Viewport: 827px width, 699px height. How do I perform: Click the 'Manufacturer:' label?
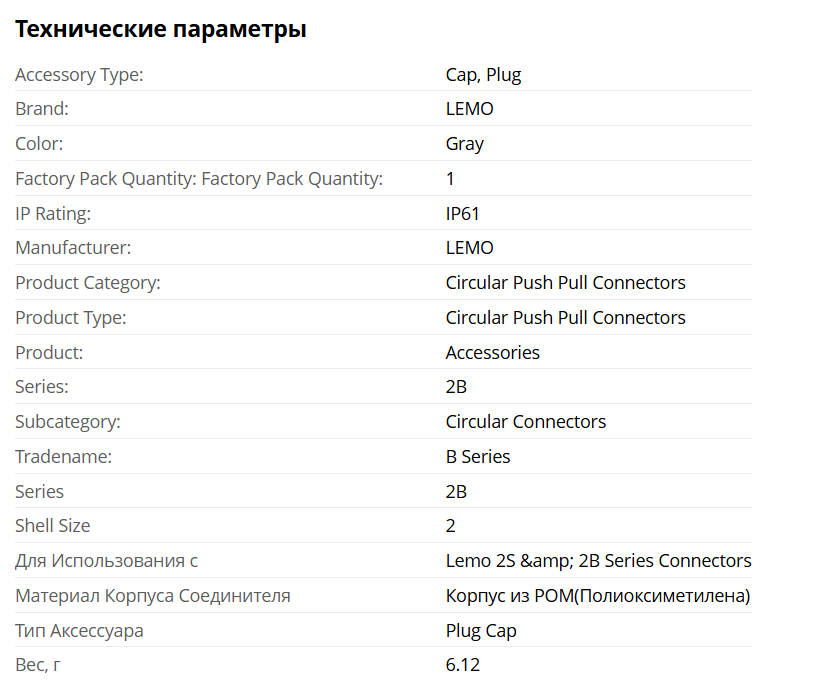point(73,248)
